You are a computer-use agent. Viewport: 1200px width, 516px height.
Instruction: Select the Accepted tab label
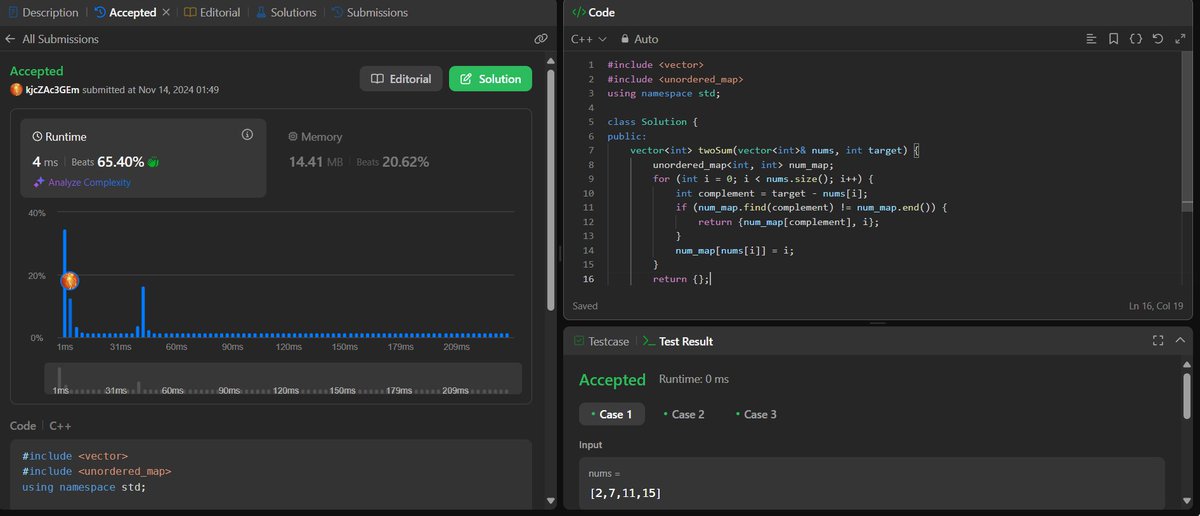click(x=132, y=13)
